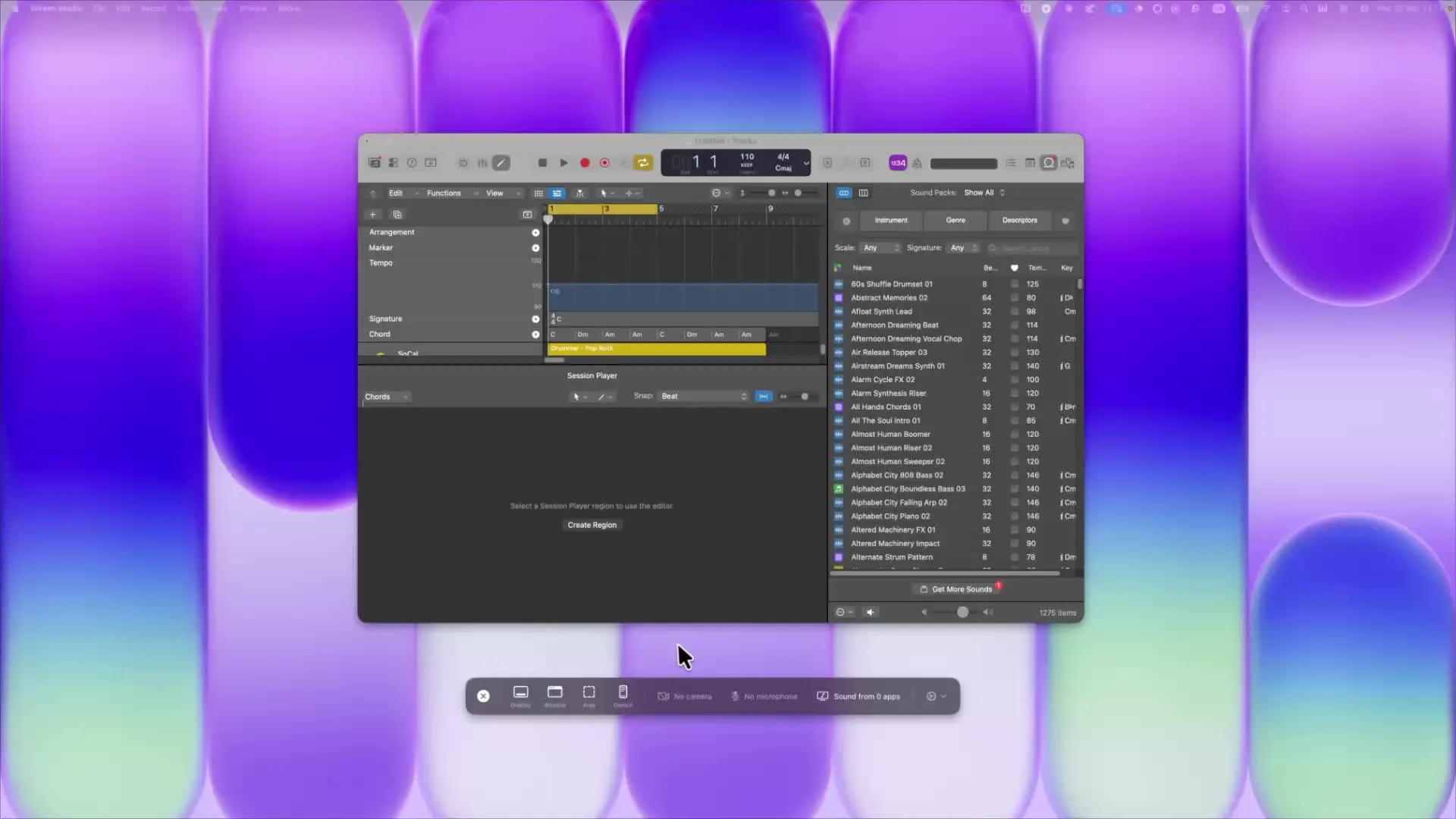1456x819 pixels.
Task: Open the Inspector icon in control bar
Action: coord(394,162)
